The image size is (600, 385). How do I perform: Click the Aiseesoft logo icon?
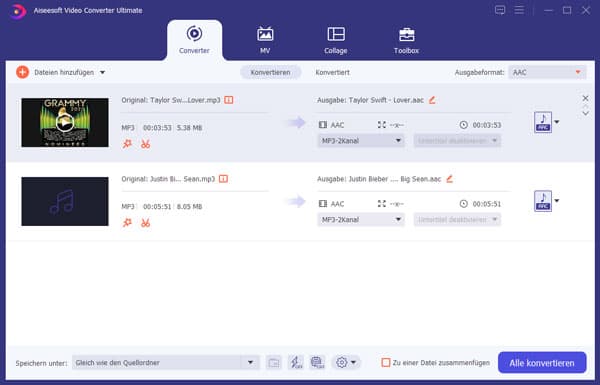pos(17,11)
